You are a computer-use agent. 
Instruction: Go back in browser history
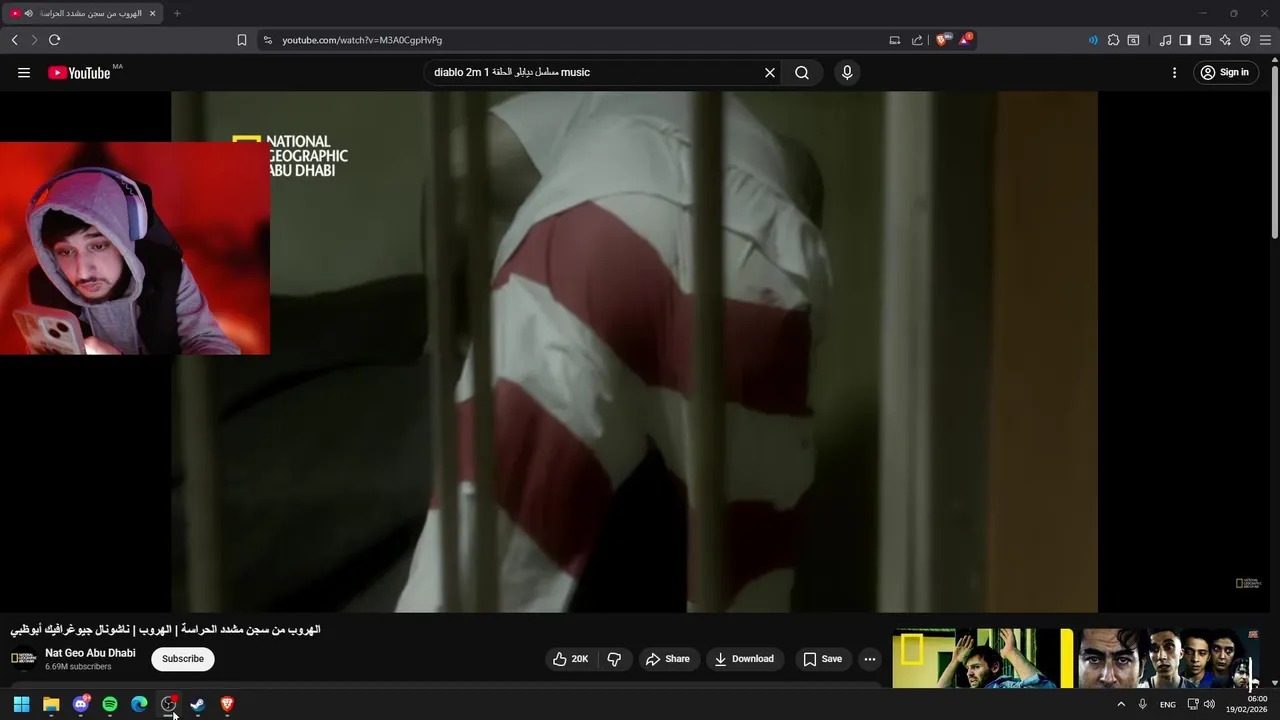[14, 40]
